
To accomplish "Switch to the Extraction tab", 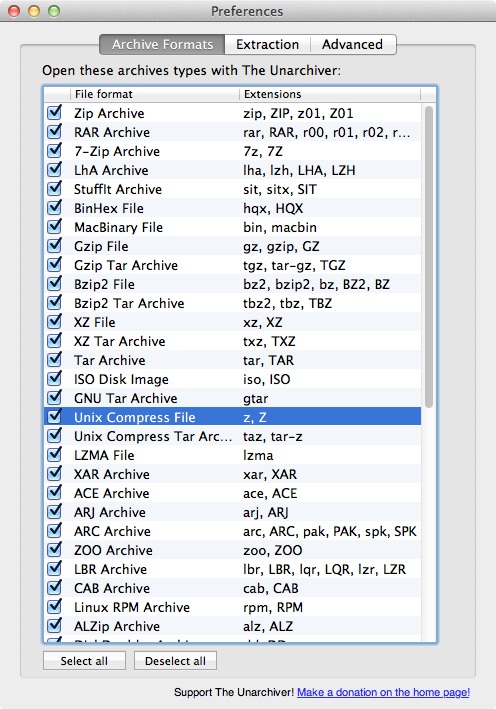I will click(267, 44).
